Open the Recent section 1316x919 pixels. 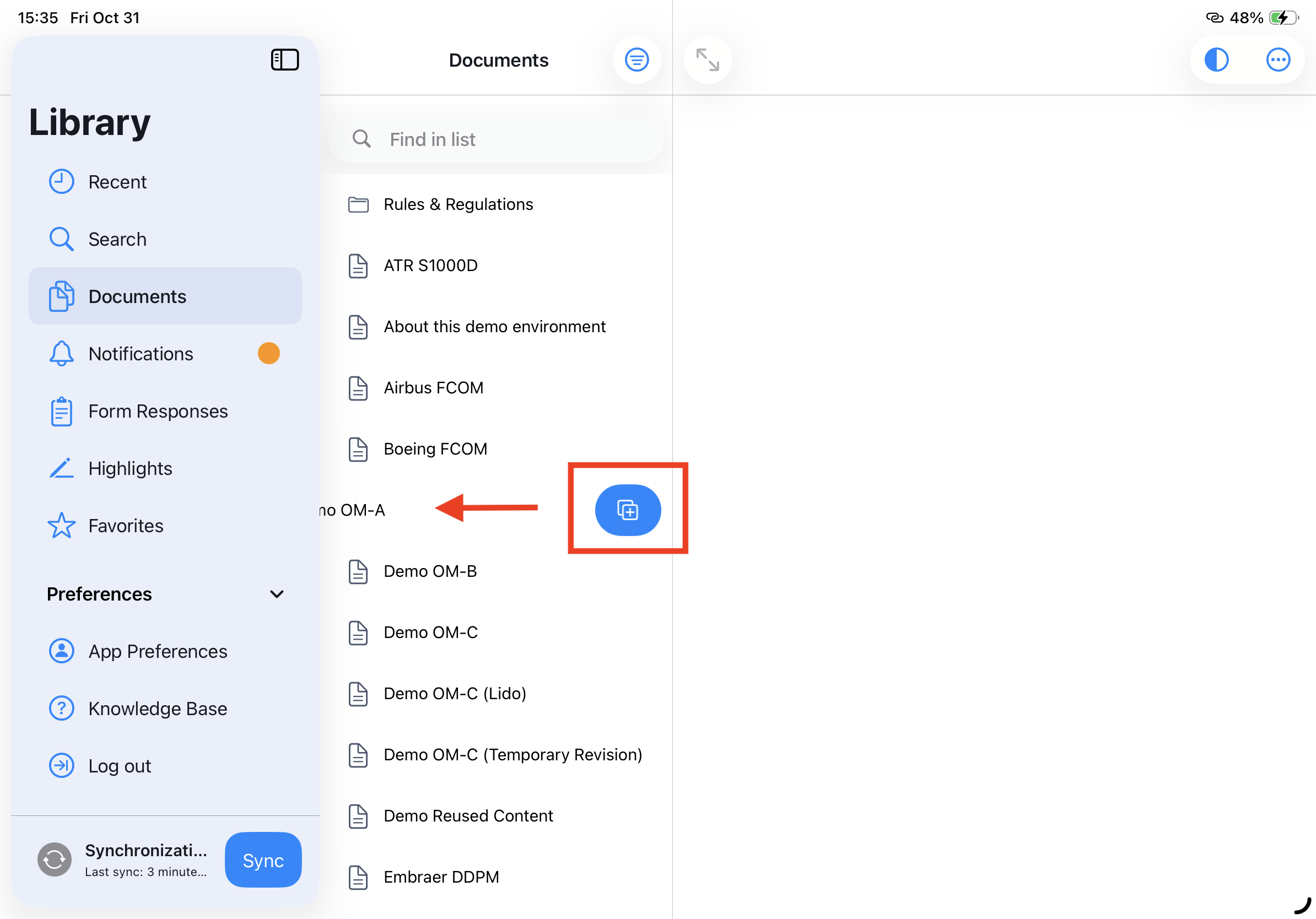117,182
